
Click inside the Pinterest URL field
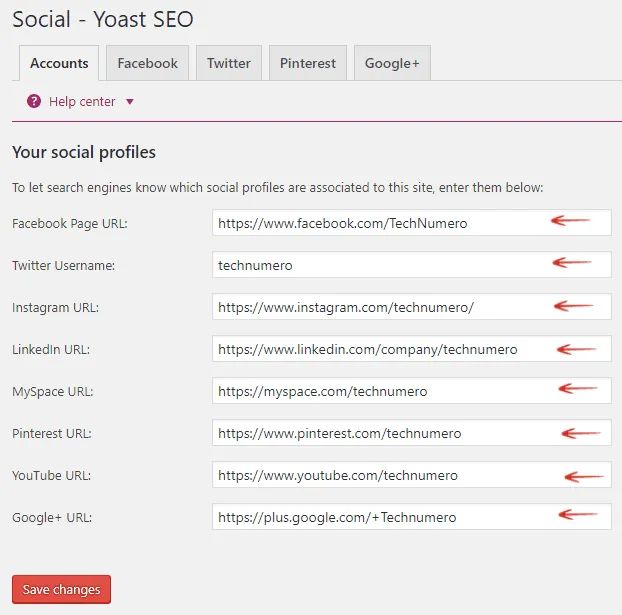point(412,433)
